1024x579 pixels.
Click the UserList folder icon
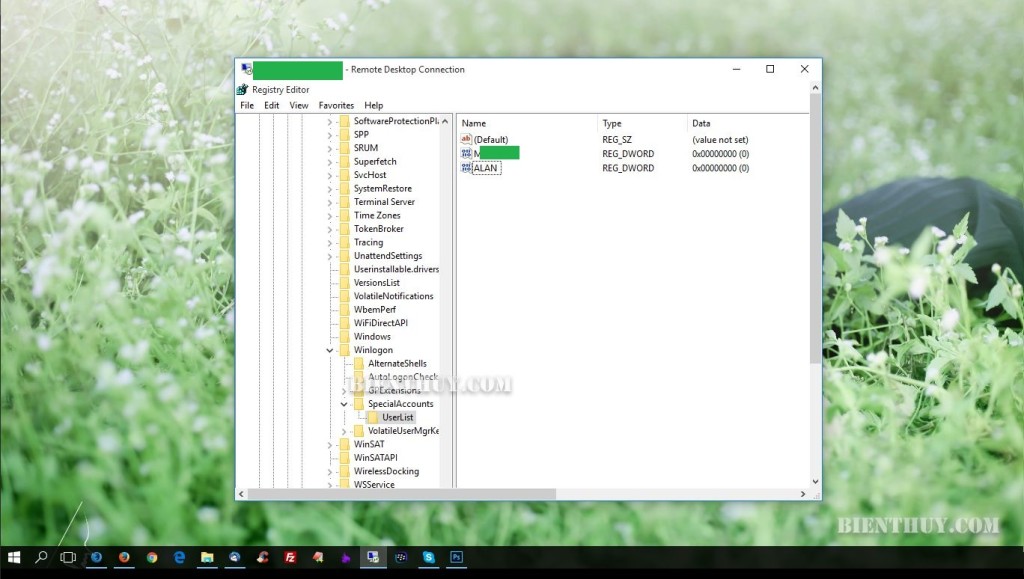[x=373, y=417]
